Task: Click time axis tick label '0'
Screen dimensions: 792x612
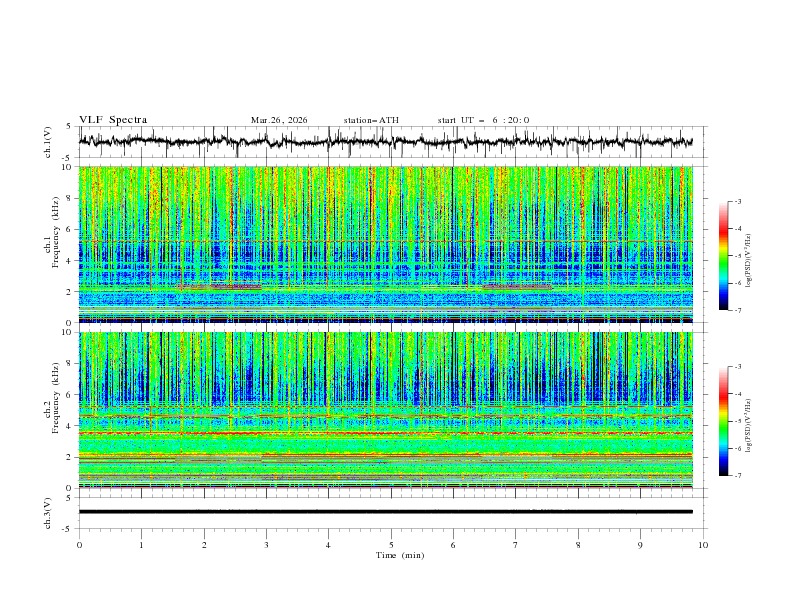Action: (79, 545)
